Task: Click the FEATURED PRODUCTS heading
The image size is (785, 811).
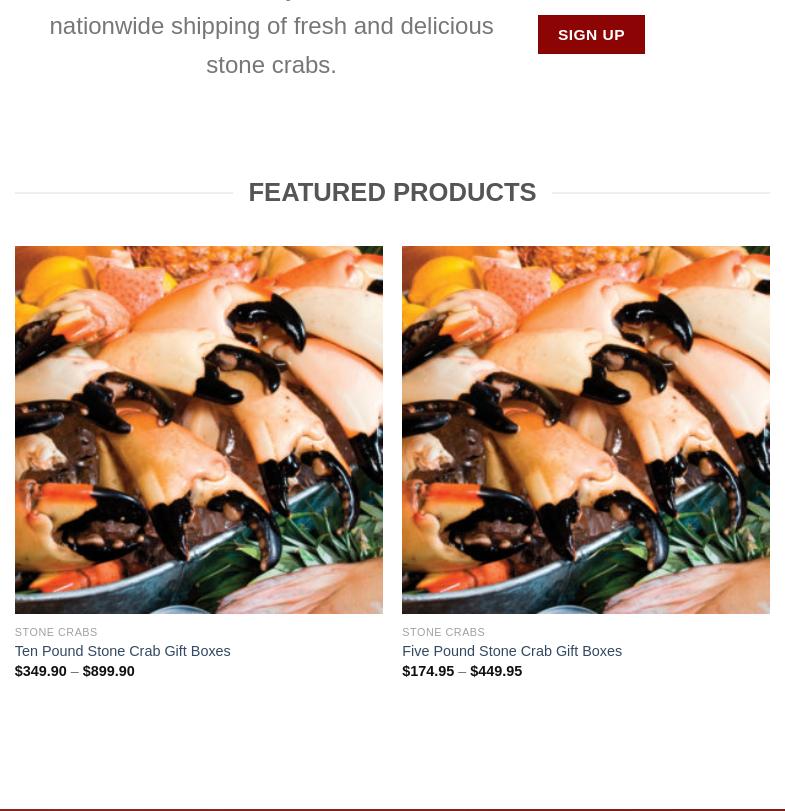Action: click(x=392, y=192)
